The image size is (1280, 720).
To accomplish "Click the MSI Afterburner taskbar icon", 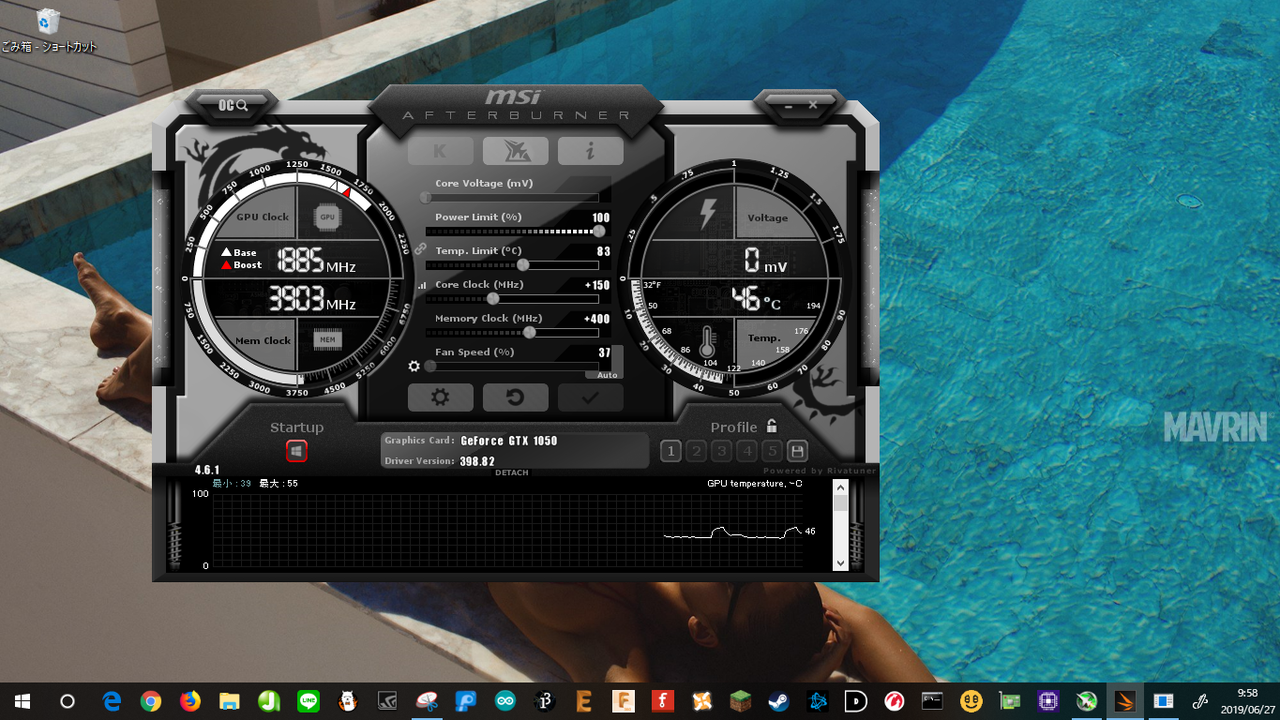I will [1125, 700].
